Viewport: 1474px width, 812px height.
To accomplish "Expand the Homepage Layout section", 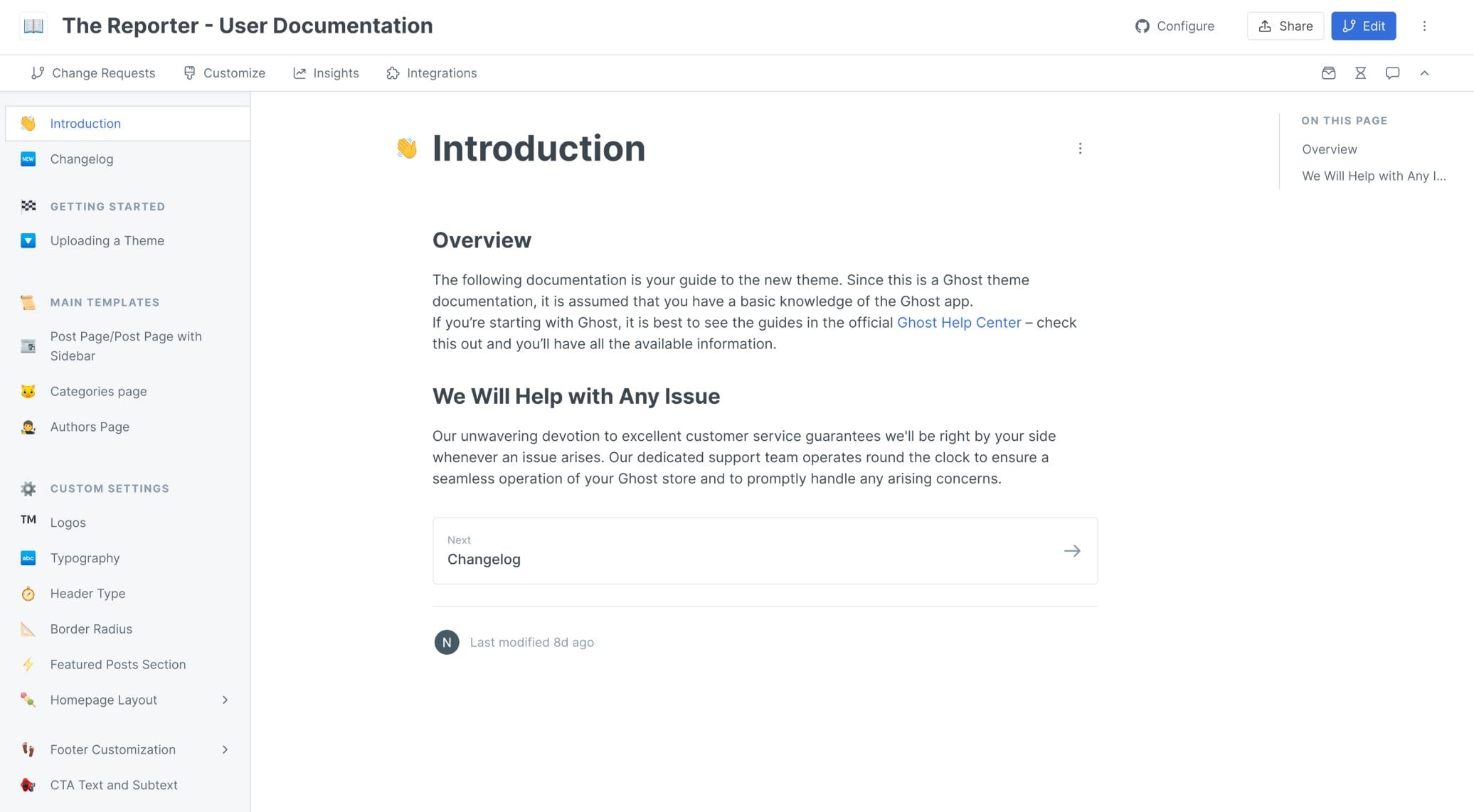I will coord(225,700).
